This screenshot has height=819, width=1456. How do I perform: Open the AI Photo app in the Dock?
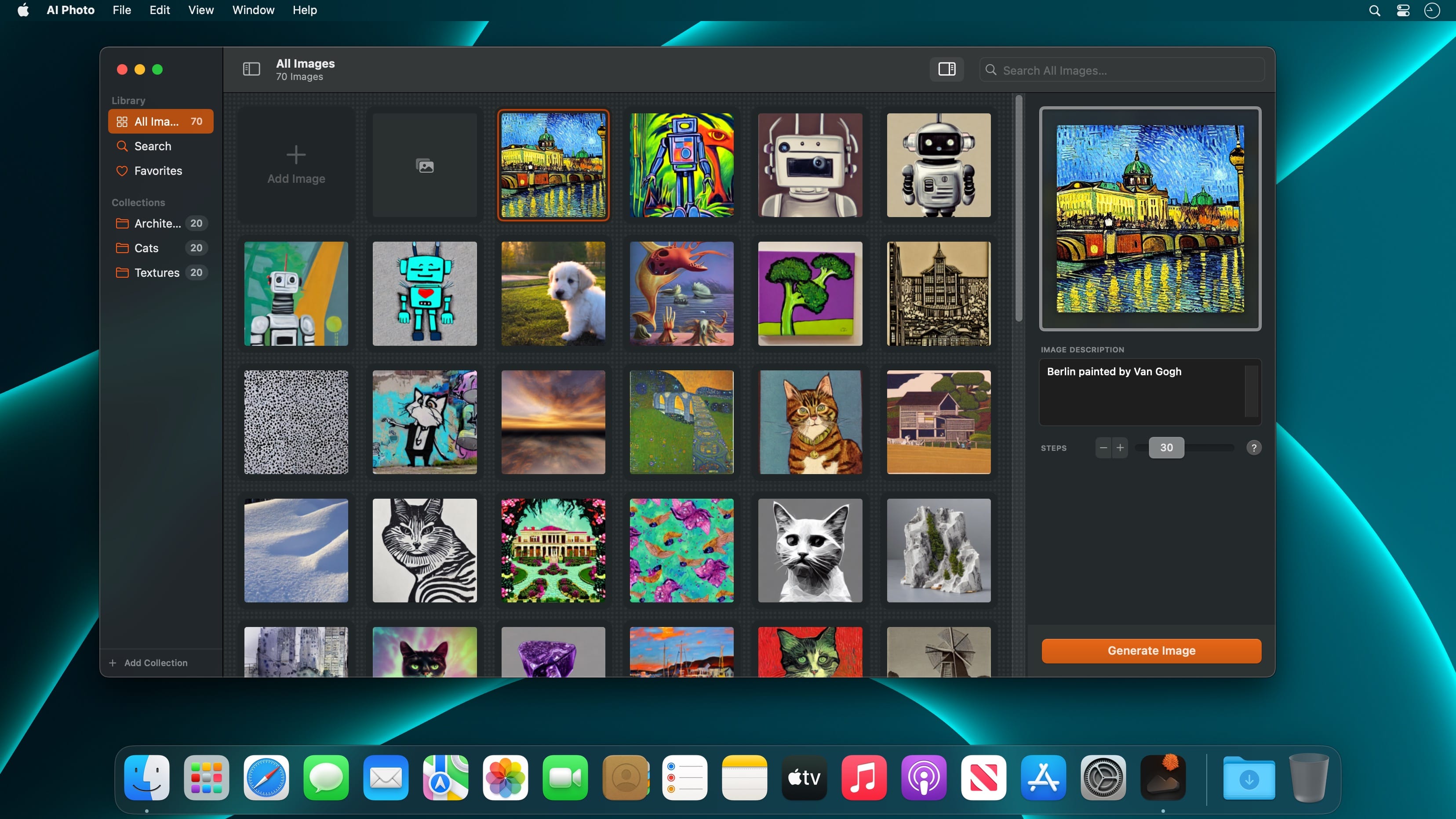coord(1163,778)
